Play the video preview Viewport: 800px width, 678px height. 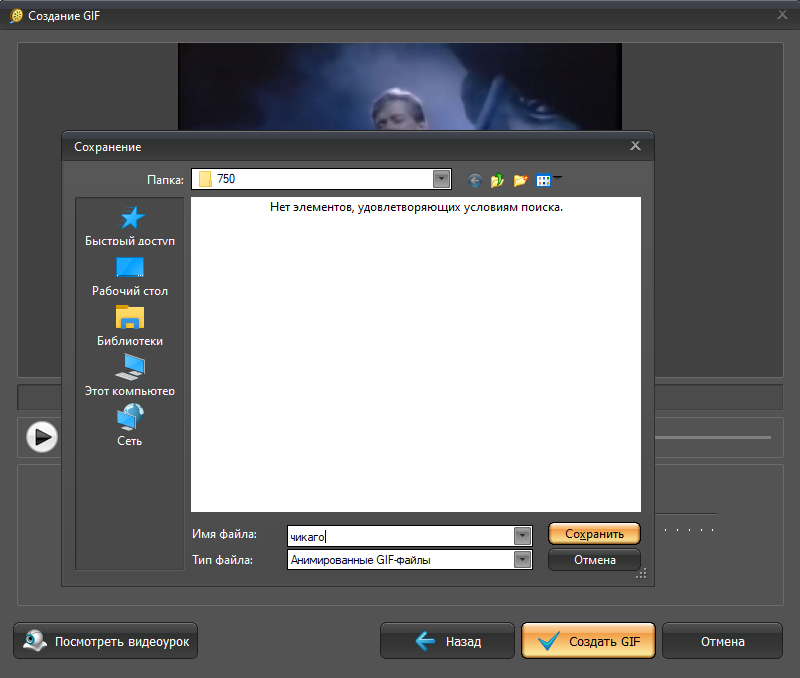(42, 437)
